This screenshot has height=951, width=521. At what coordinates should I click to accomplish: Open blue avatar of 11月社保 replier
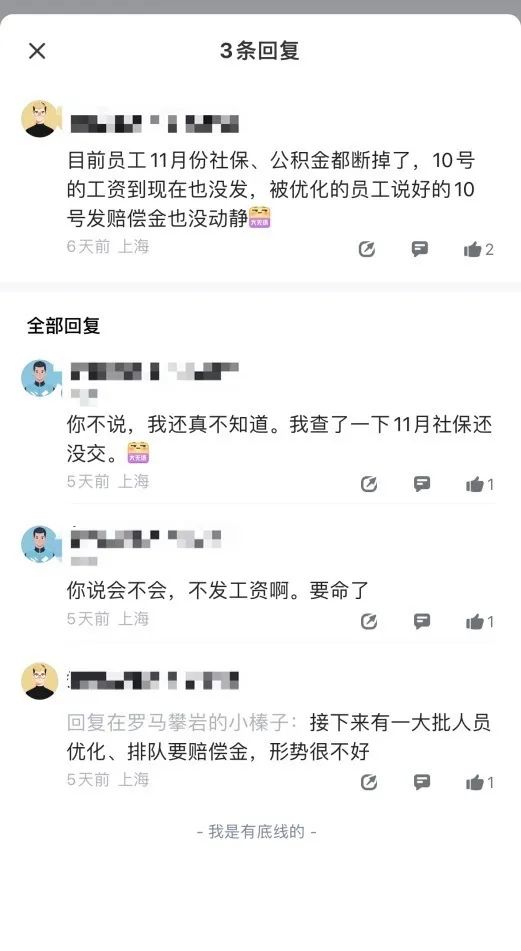coord(40,378)
